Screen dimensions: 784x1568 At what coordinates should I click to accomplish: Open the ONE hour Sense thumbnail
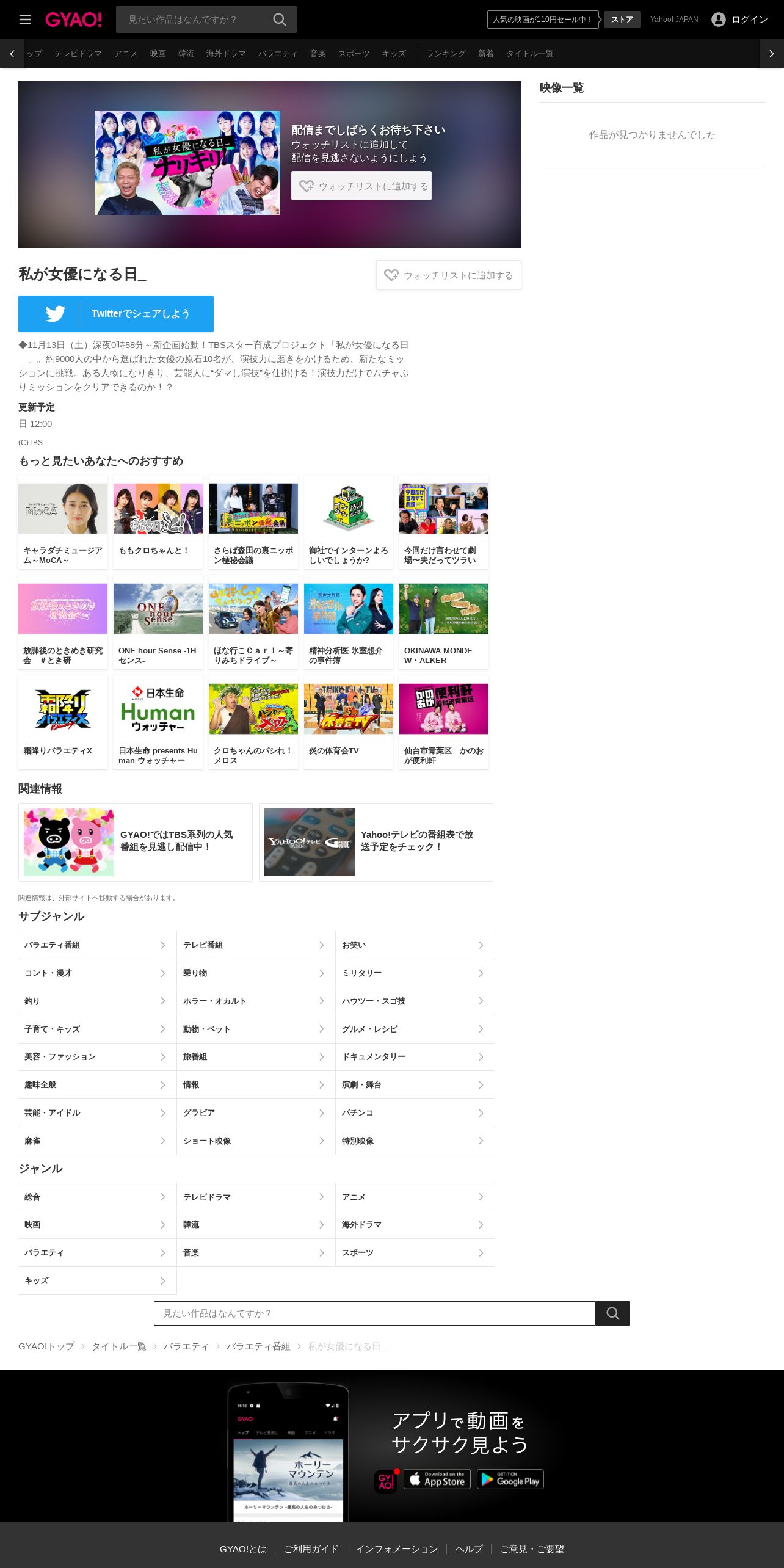158,609
